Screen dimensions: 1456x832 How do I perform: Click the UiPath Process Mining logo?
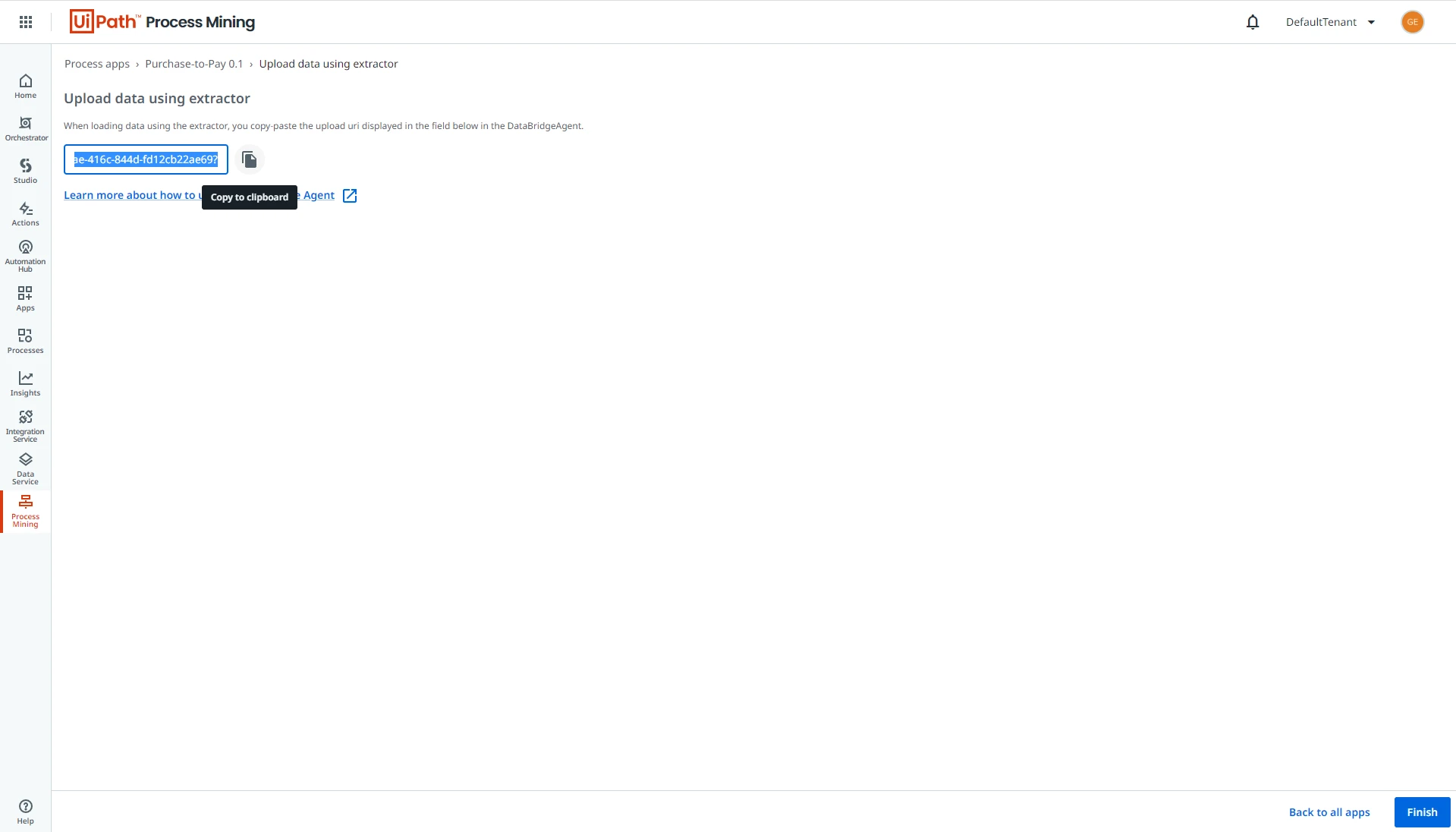[x=162, y=21]
